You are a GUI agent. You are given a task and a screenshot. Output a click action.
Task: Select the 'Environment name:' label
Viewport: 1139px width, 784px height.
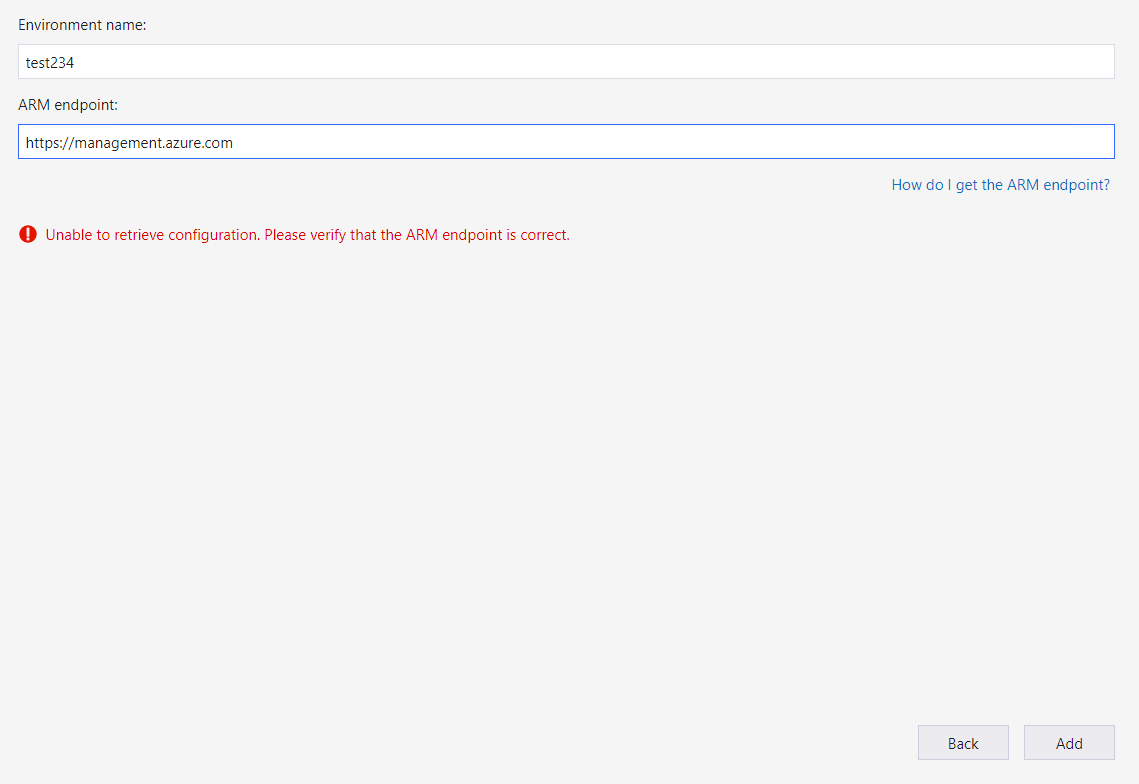pyautogui.click(x=68, y=24)
